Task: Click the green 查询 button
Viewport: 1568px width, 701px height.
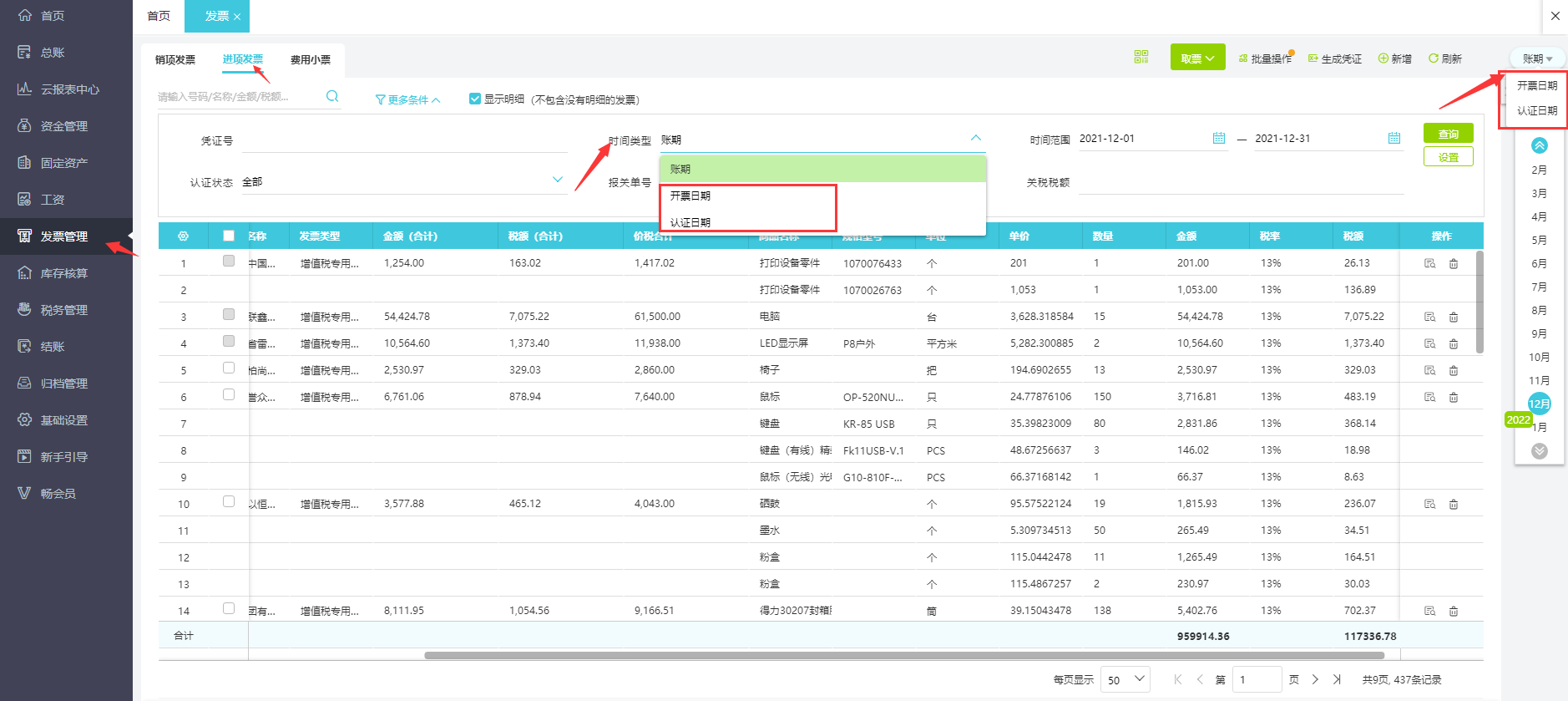Action: 1448,134
